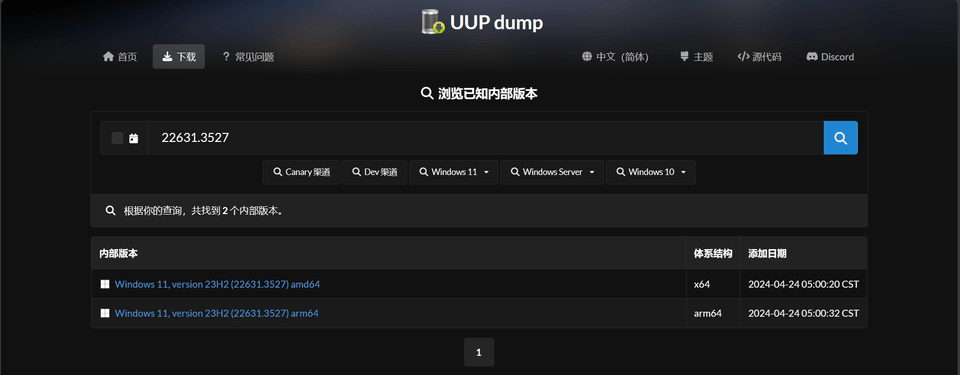Viewport: 960px width, 375px height.
Task: Click the 体系结构 column header
Action: click(713, 253)
